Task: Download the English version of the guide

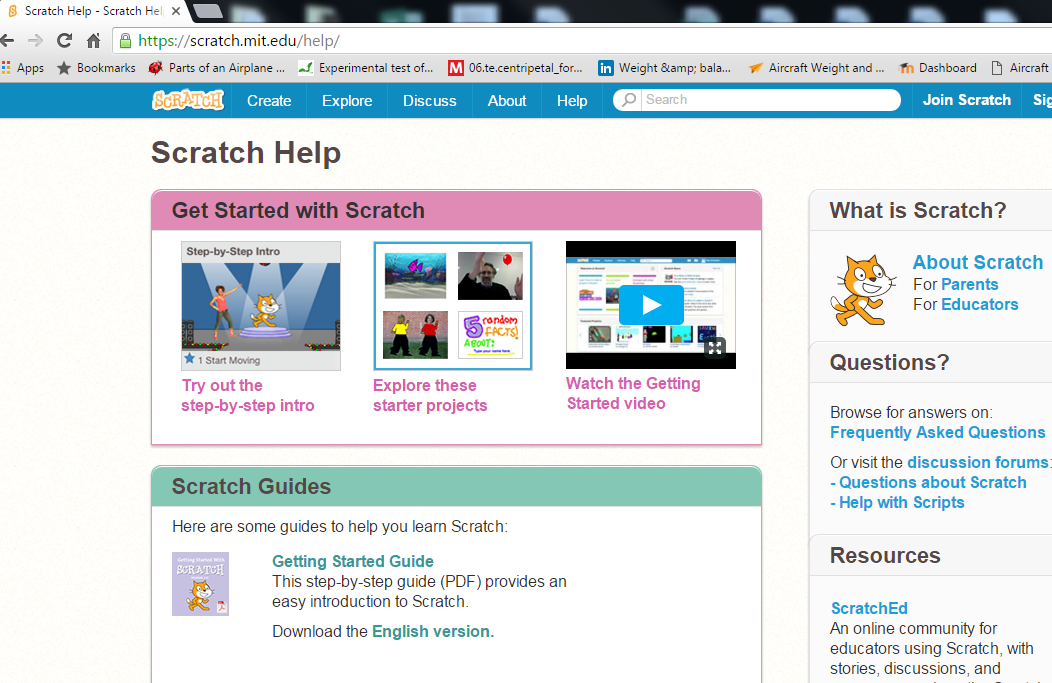Action: tap(433, 631)
